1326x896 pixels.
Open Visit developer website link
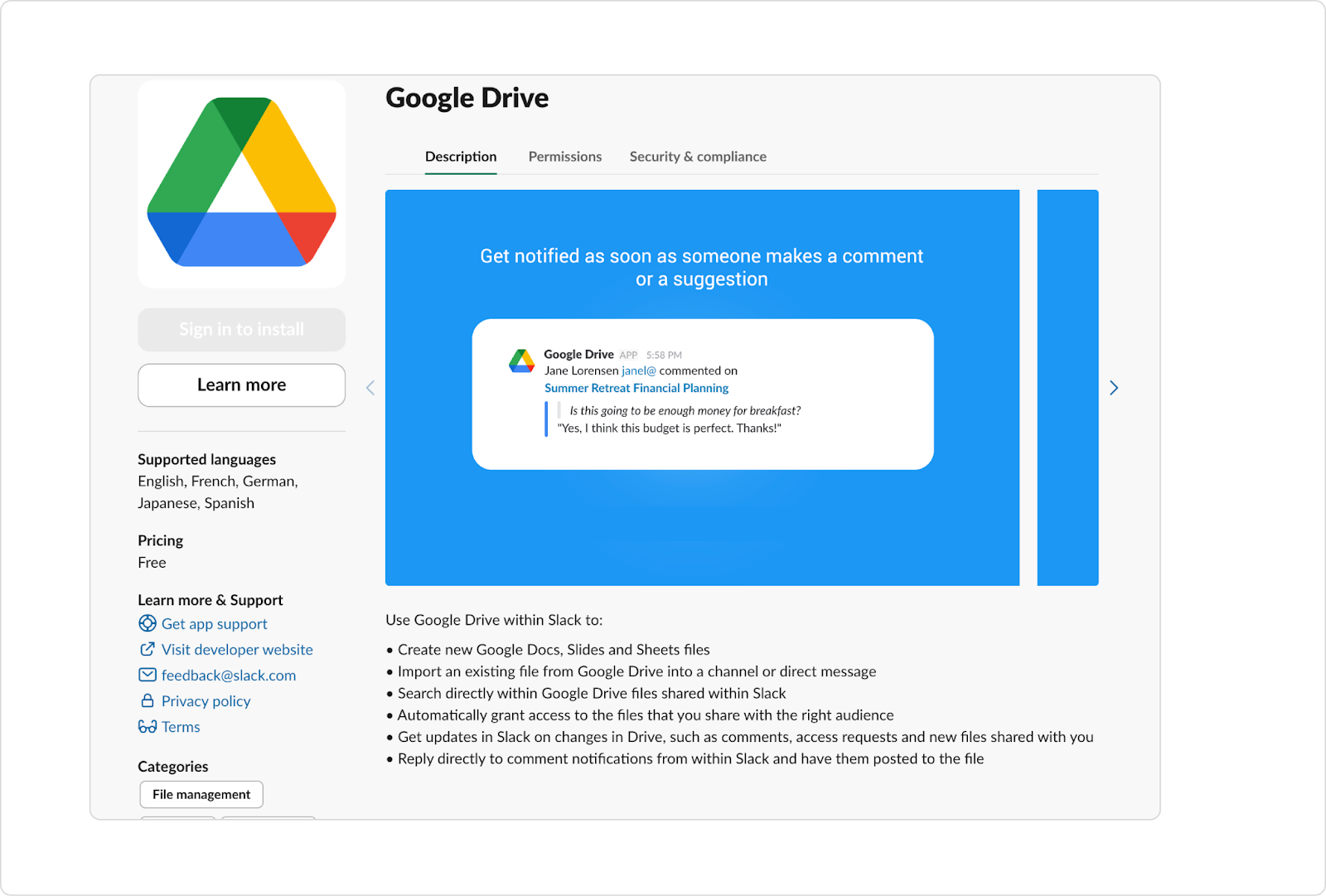point(237,649)
